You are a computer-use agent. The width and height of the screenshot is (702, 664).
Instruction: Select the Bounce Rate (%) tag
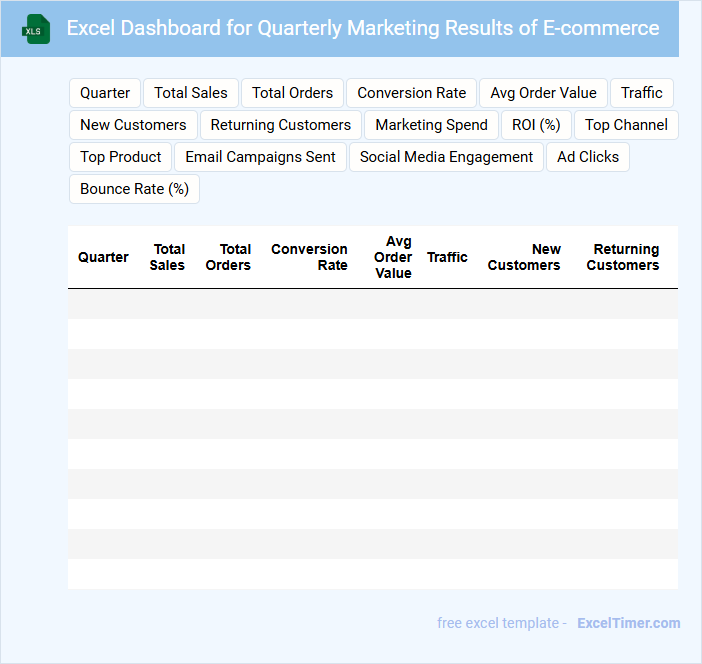coord(134,189)
